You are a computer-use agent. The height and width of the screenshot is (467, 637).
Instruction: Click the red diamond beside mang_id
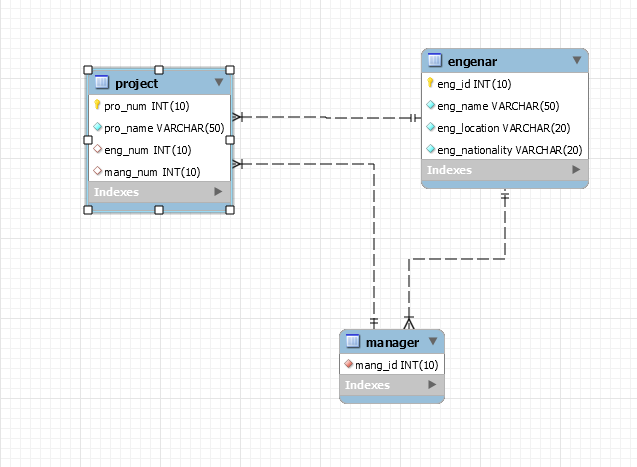(x=349, y=364)
